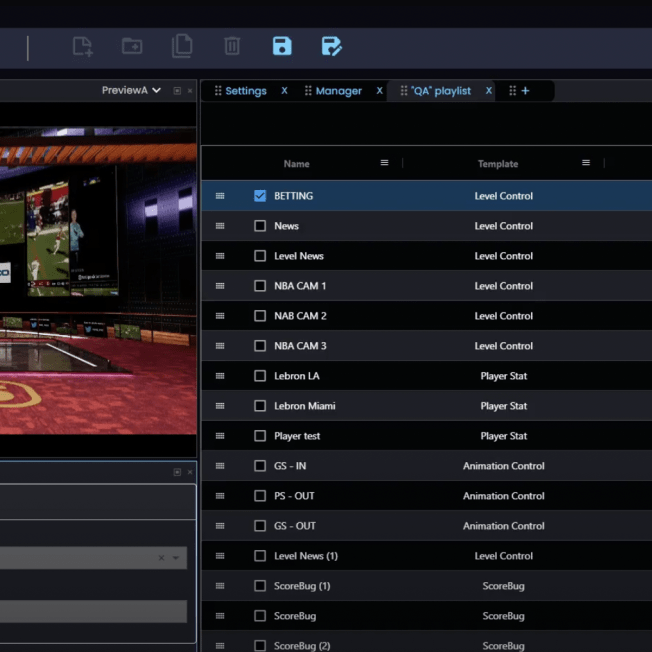Switch to the Settings tab
The image size is (652, 652).
point(245,91)
